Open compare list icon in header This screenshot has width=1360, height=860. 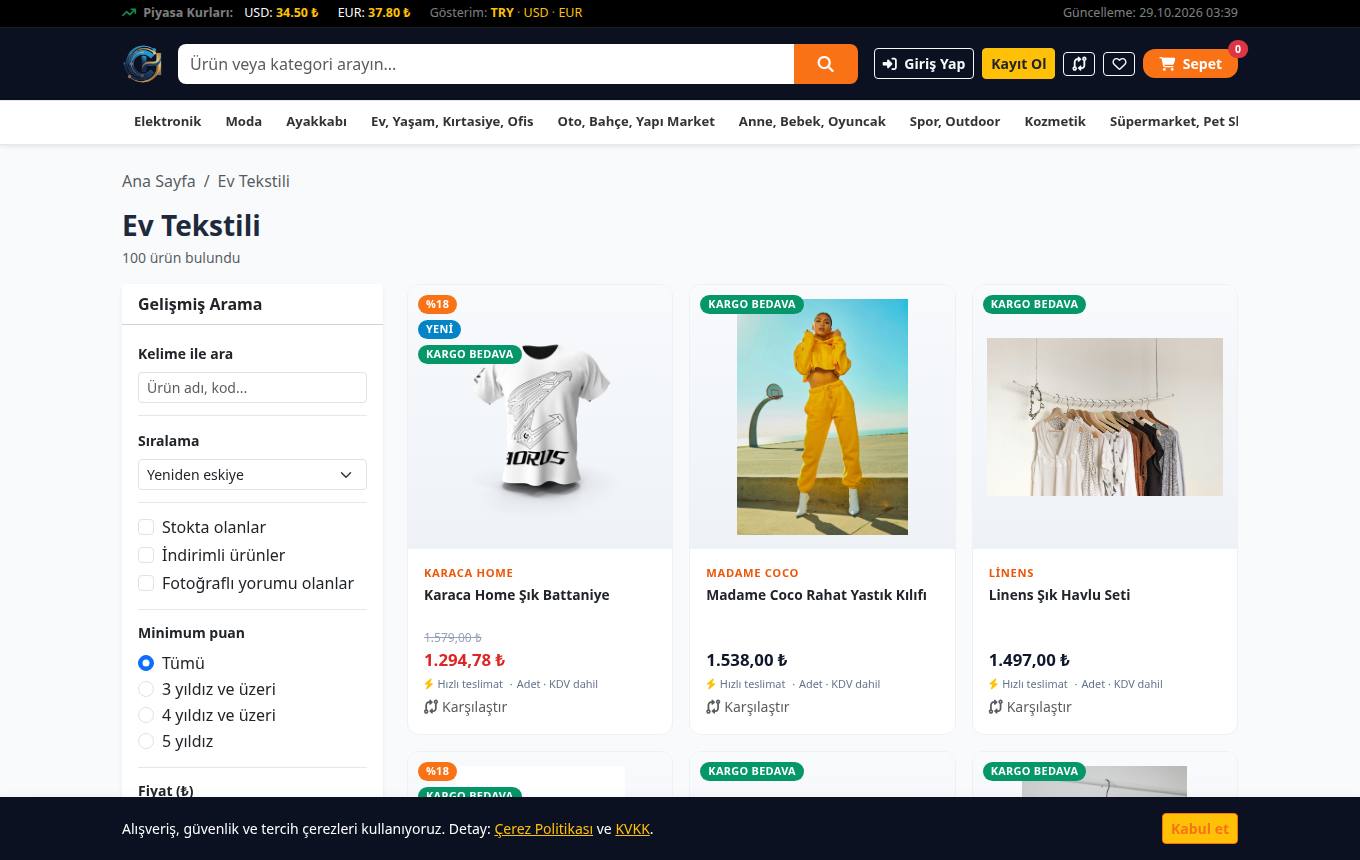point(1079,64)
